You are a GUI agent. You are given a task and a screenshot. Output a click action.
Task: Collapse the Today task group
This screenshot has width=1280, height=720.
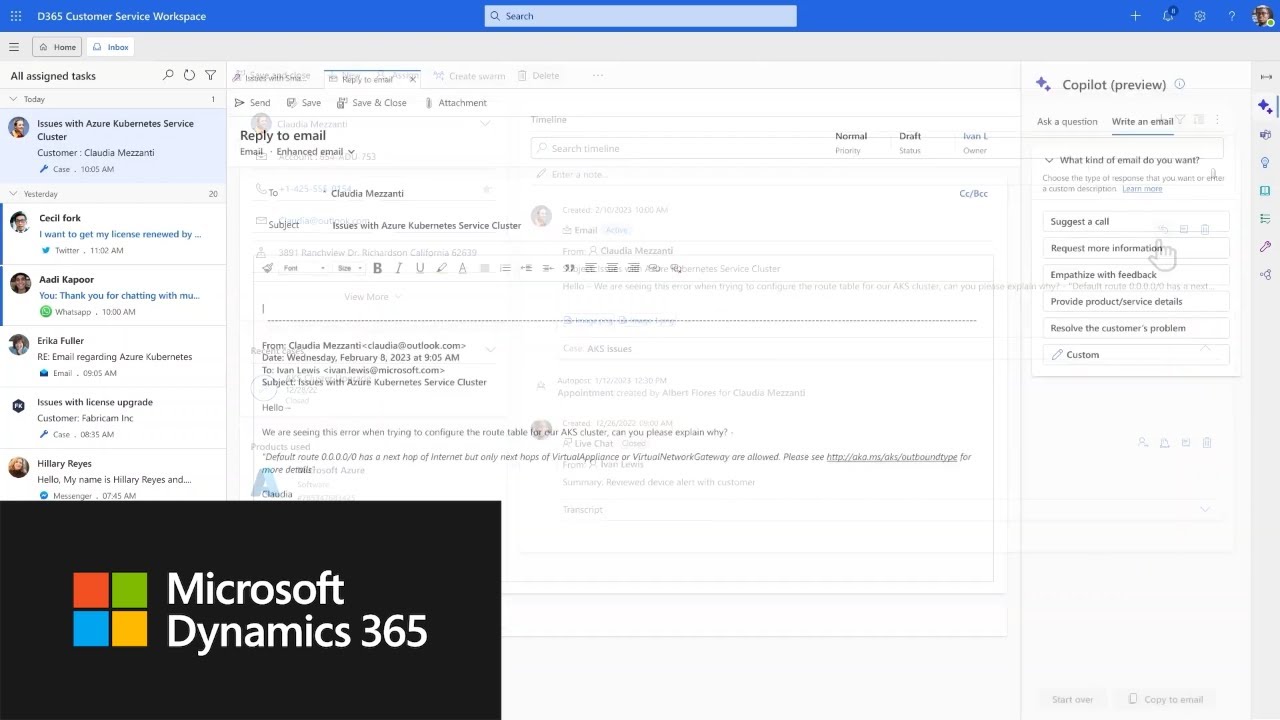[13, 99]
